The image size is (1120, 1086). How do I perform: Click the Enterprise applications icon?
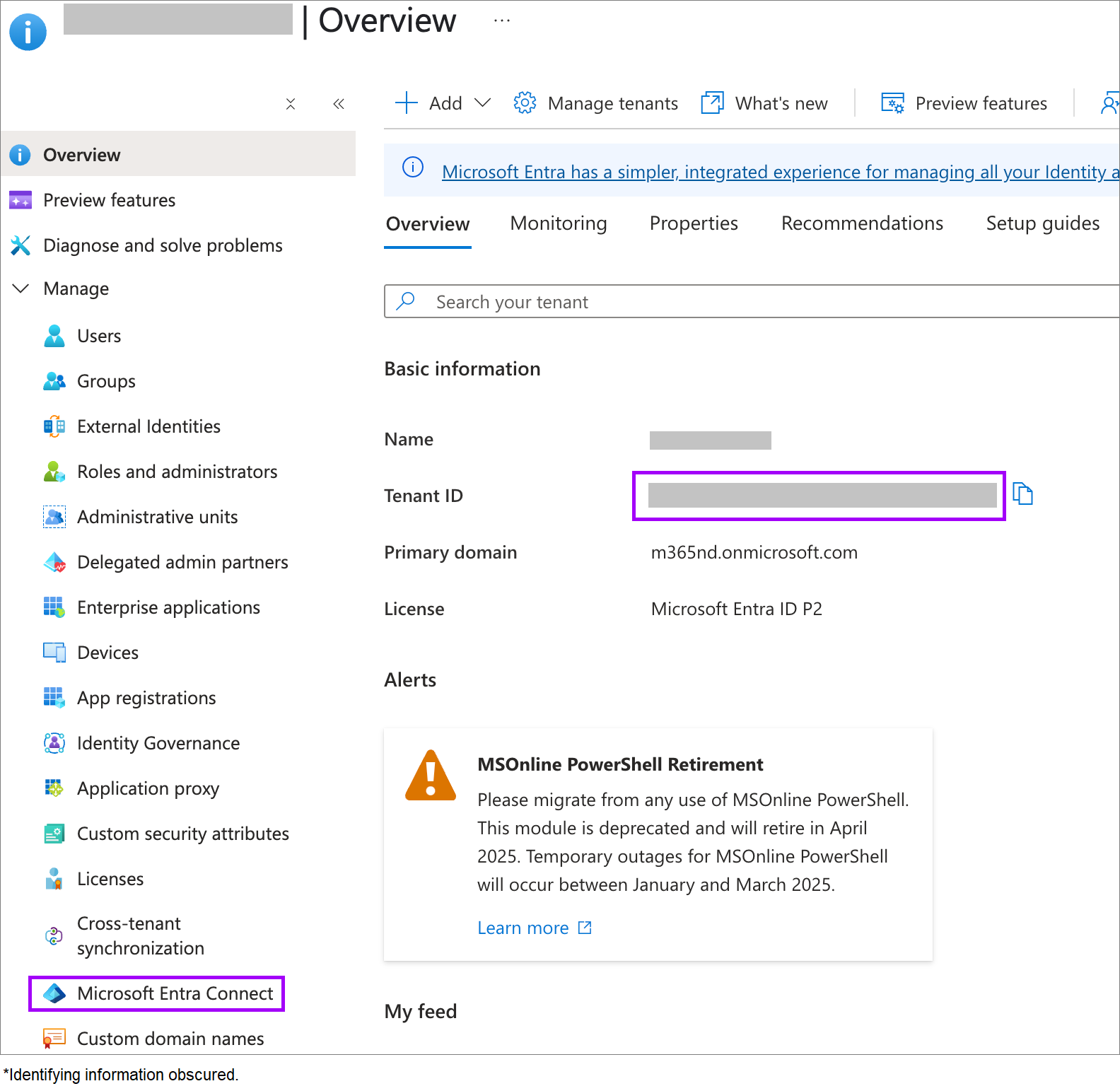(54, 607)
